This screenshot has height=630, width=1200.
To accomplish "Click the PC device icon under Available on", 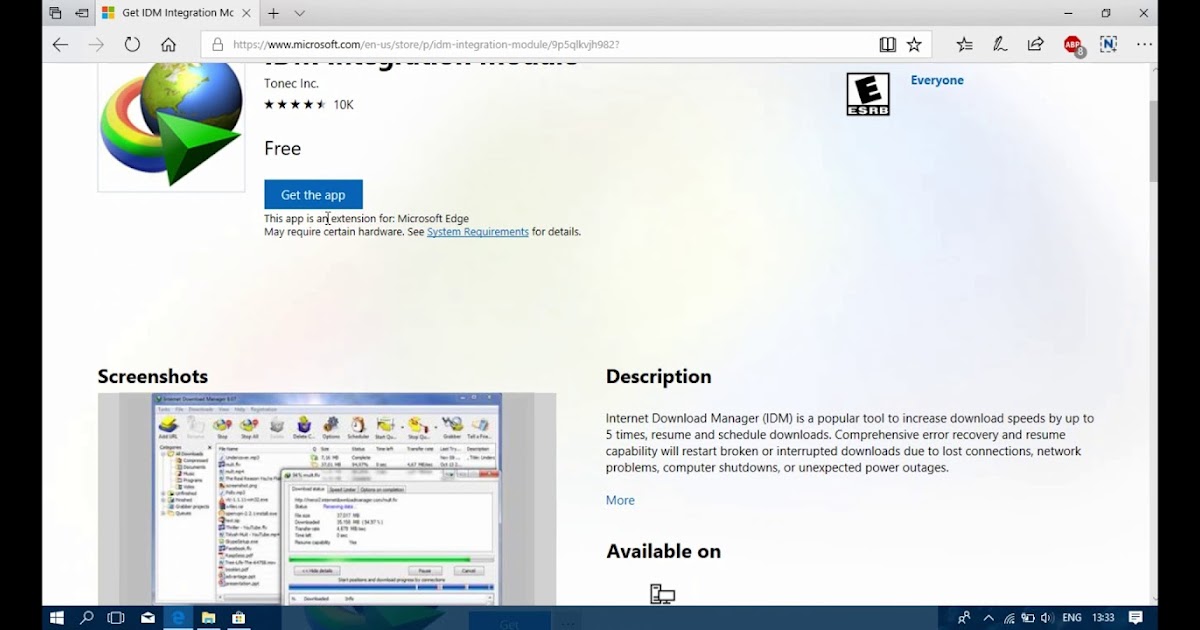I will [x=662, y=594].
